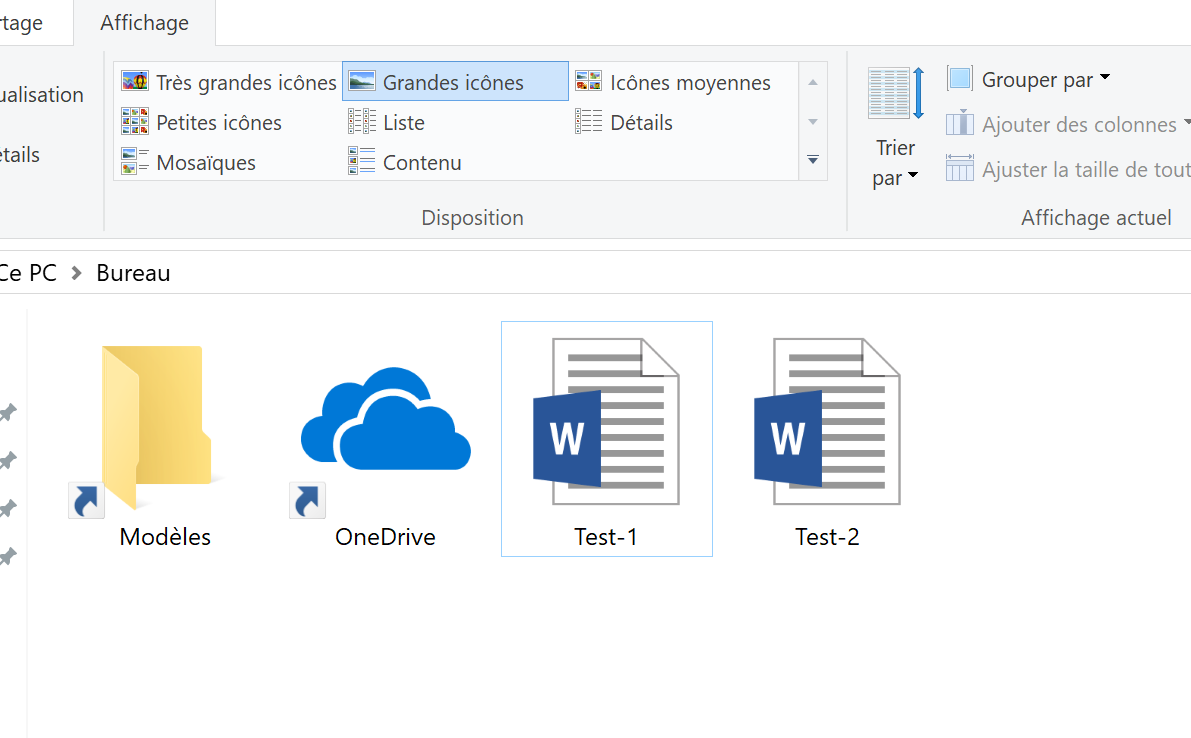Click the Test-1 file name label
Image resolution: width=1191 pixels, height=738 pixels.
coord(605,537)
